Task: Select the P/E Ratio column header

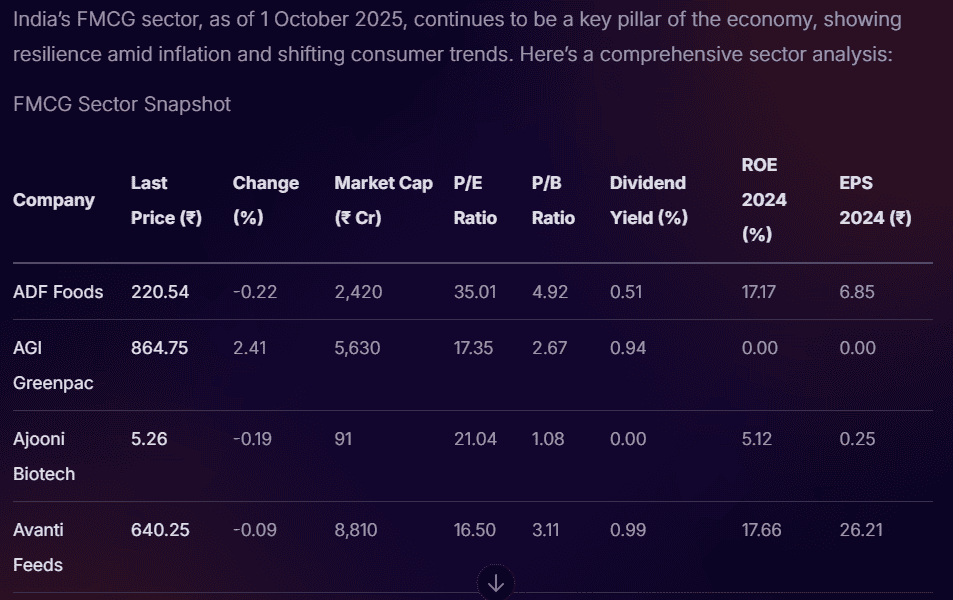Action: coord(475,200)
